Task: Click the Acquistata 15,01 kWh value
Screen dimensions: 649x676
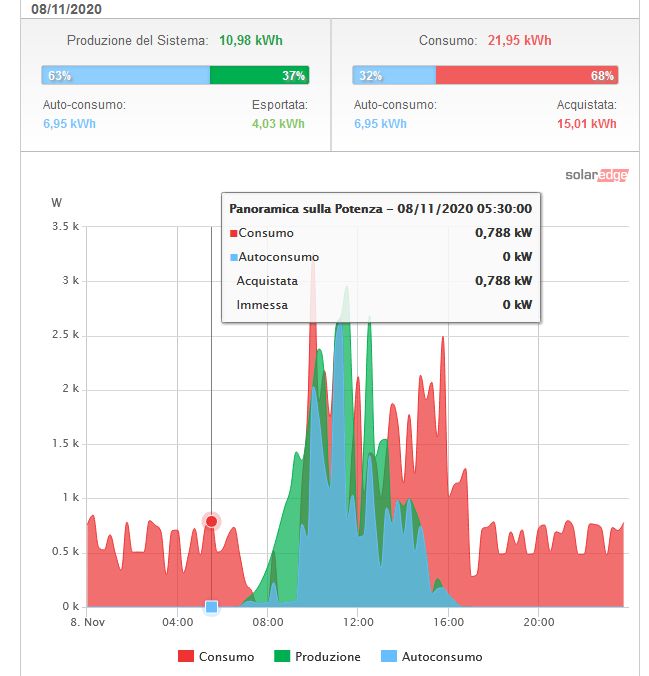Action: click(x=585, y=124)
